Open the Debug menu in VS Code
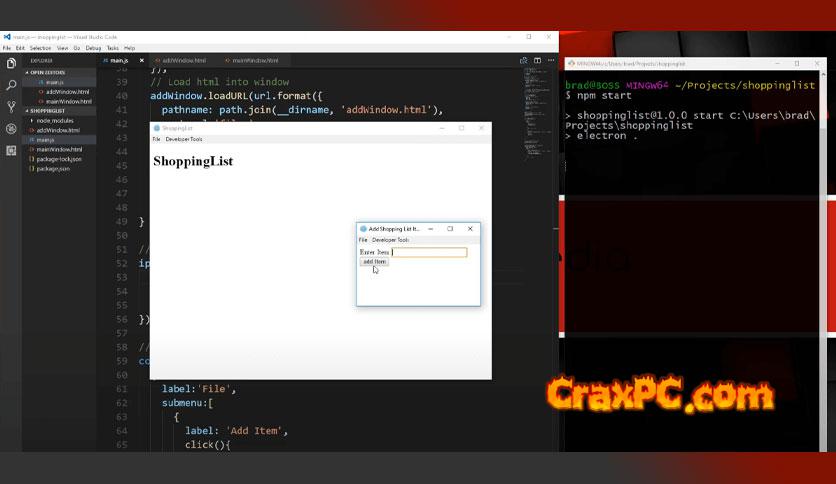 pyautogui.click(x=93, y=48)
